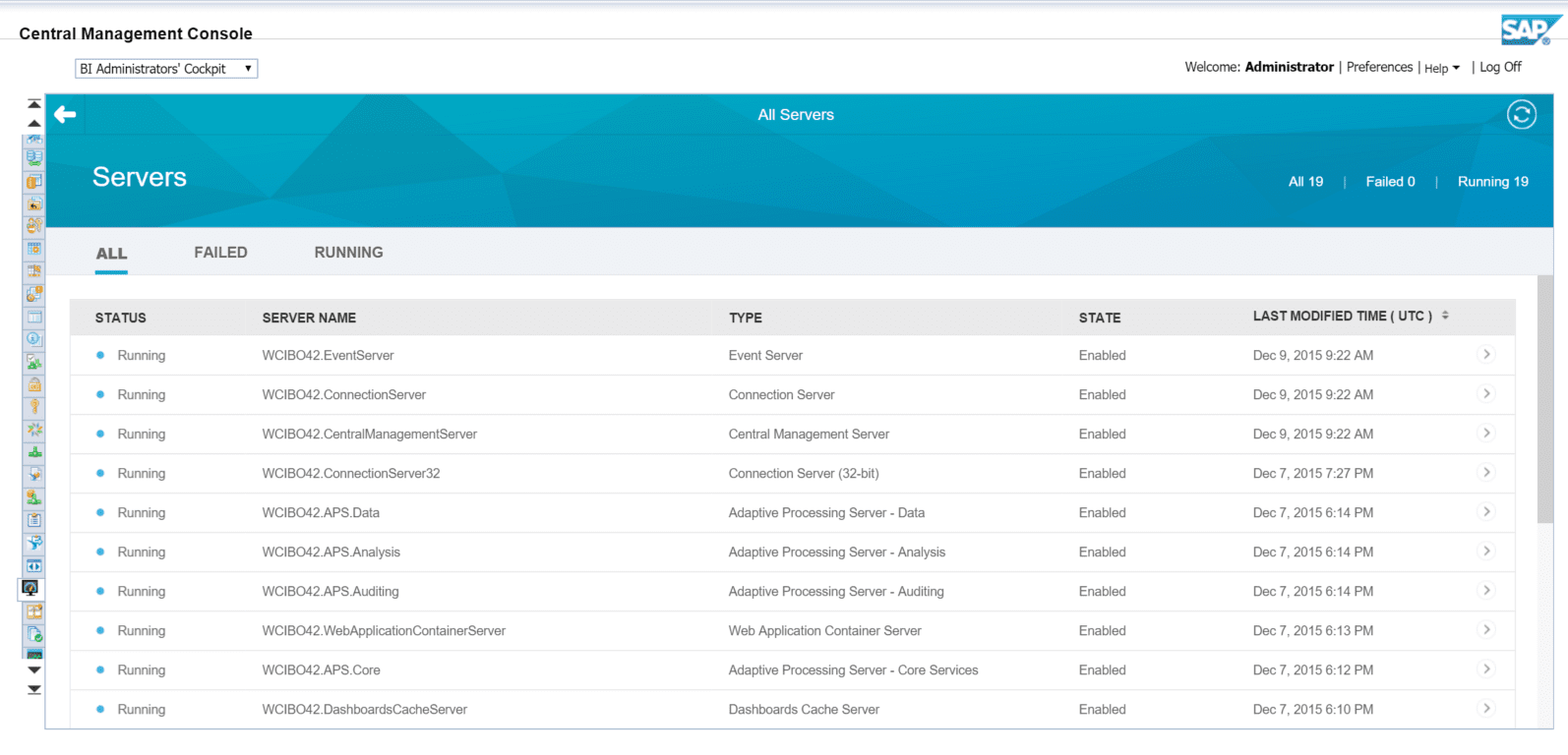Screen dimensions: 1568x755
Task: Expand the CentralManagementServer row chevron
Action: pos(1486,433)
